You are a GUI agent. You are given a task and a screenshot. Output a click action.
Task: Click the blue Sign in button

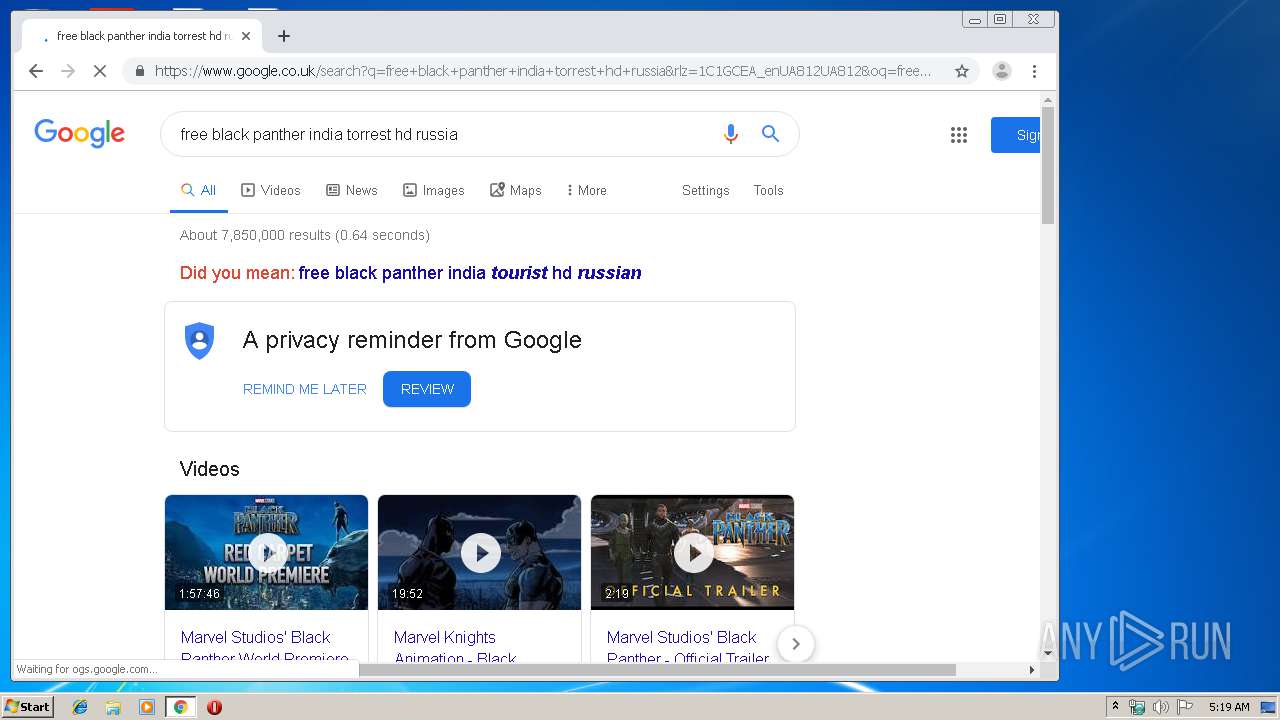(1016, 135)
